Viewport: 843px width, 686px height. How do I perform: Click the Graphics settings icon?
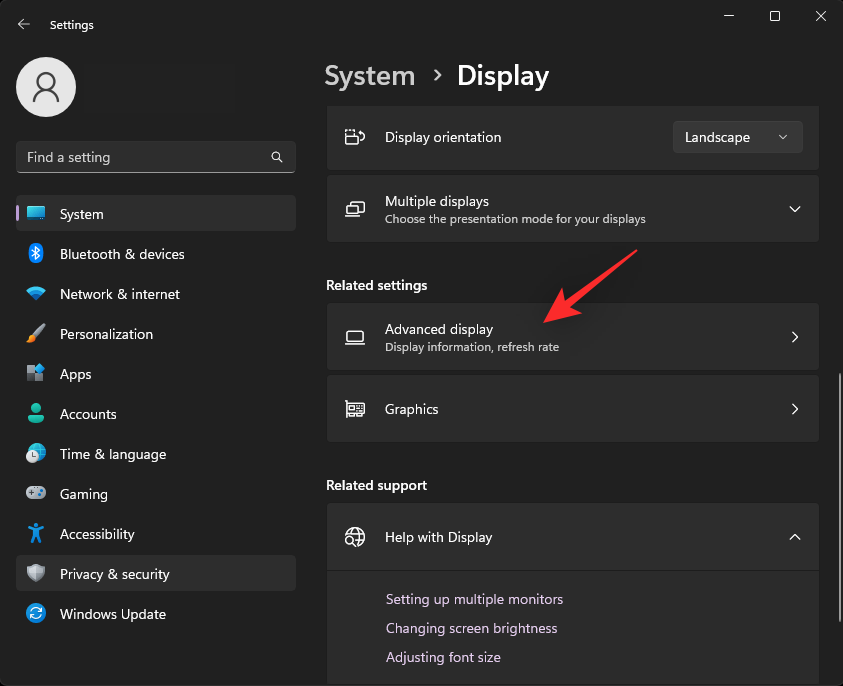click(355, 408)
